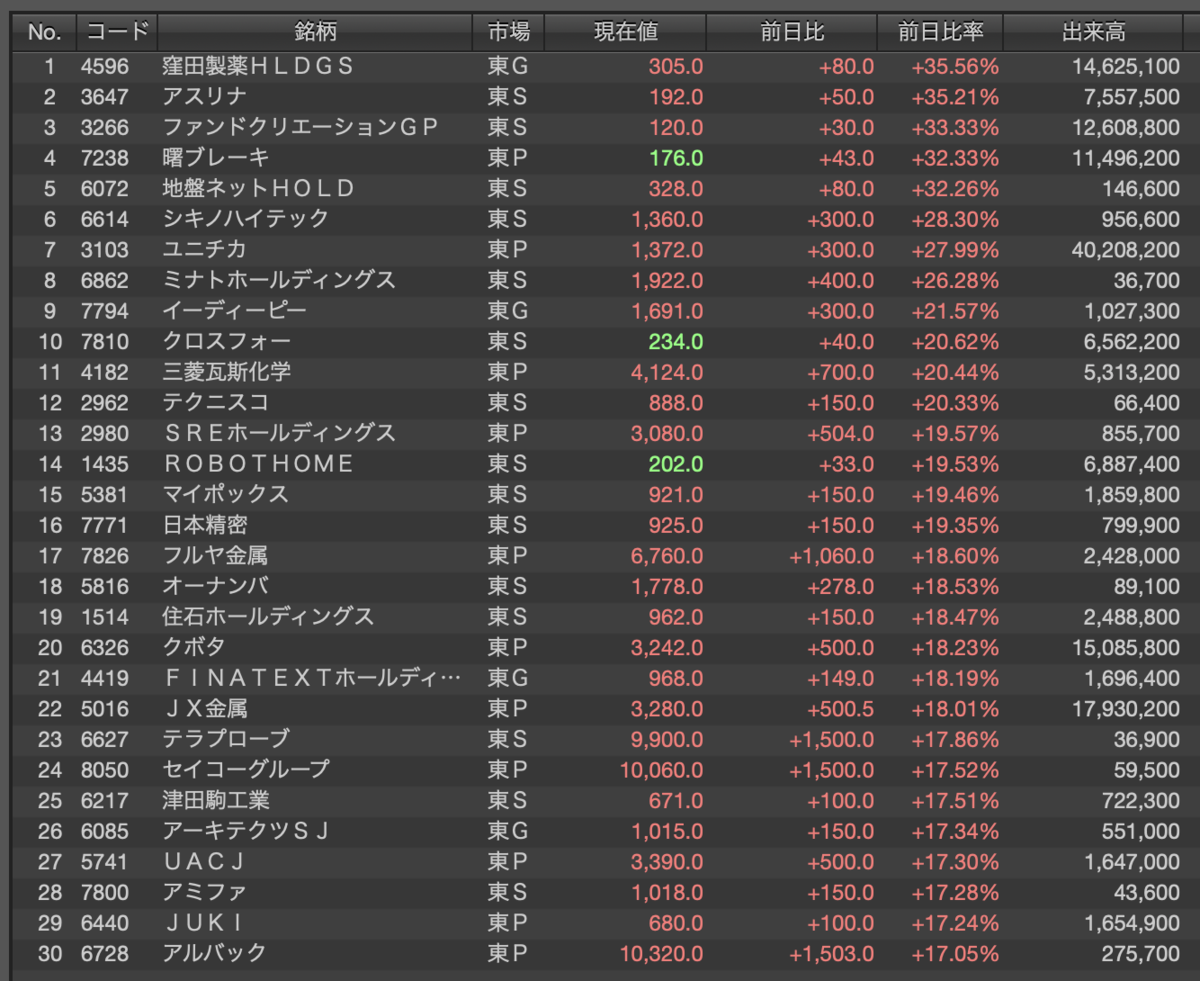Click current price 202.0 of ＲＯＢＯＴＨＯＭＥ
The width and height of the screenshot is (1200, 981).
pyautogui.click(x=676, y=464)
